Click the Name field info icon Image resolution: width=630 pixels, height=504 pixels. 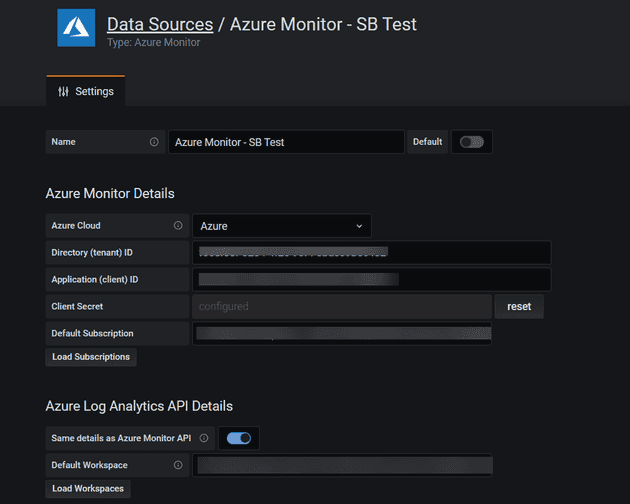154,142
